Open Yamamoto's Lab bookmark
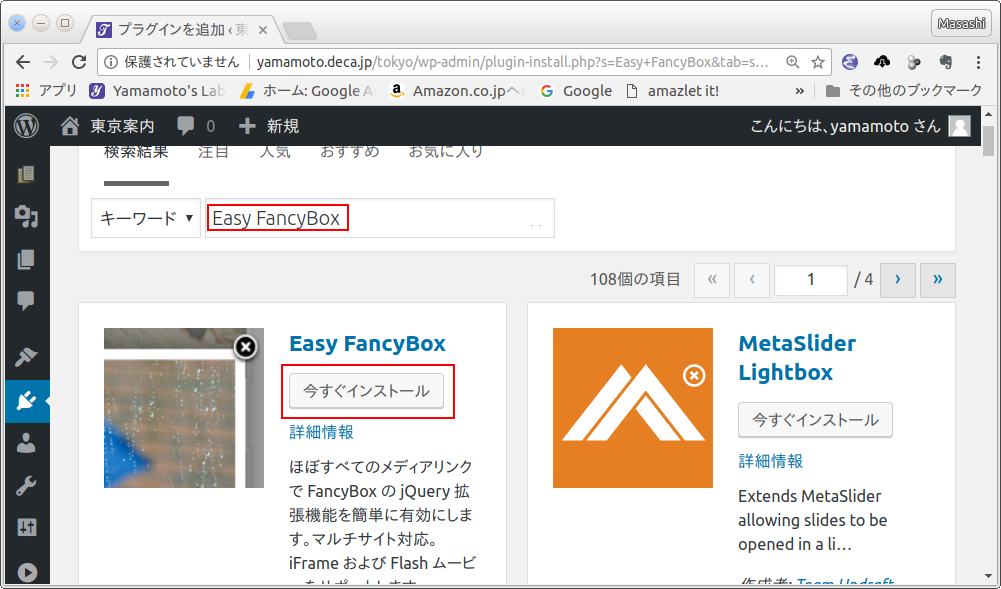 pos(157,91)
